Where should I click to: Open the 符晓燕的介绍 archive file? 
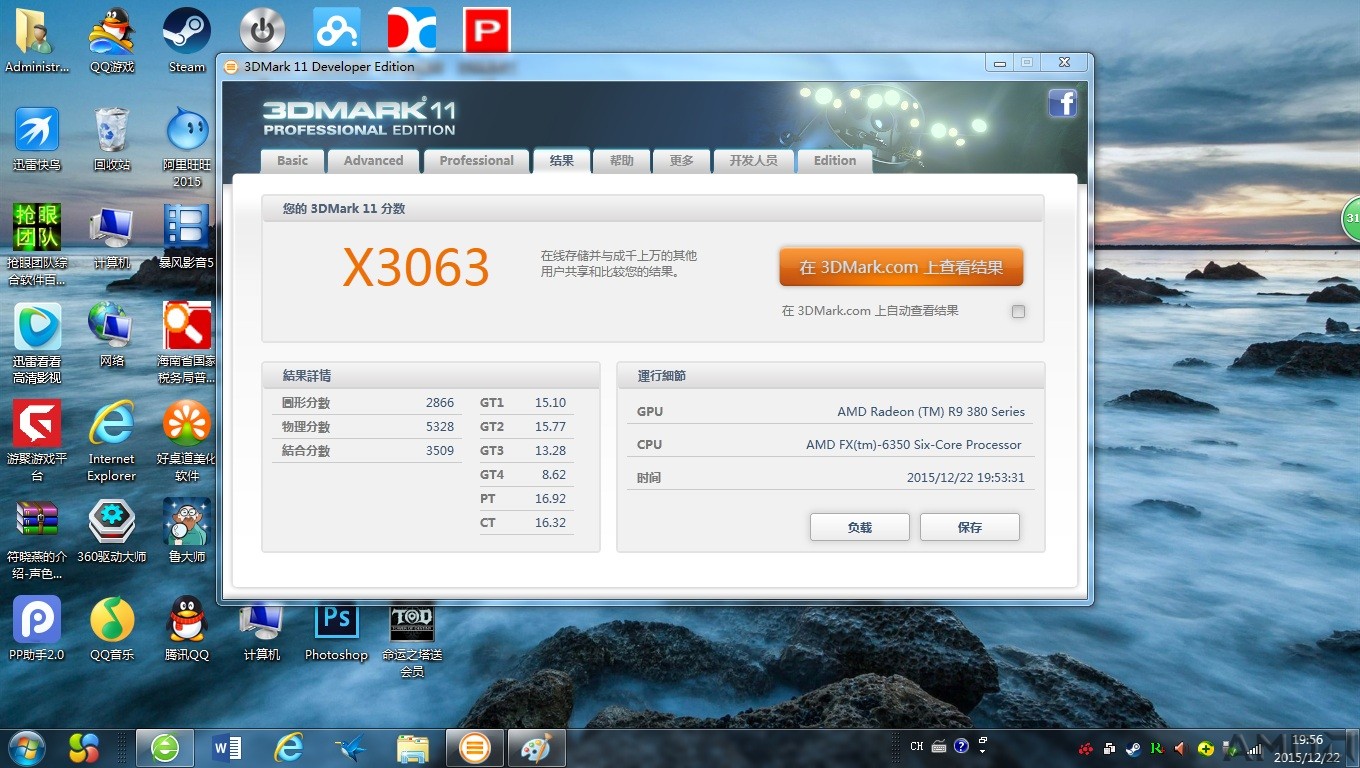(x=37, y=539)
